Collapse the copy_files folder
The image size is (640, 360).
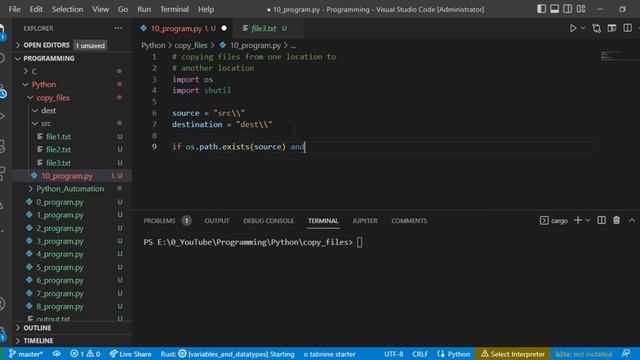[x=53, y=98]
